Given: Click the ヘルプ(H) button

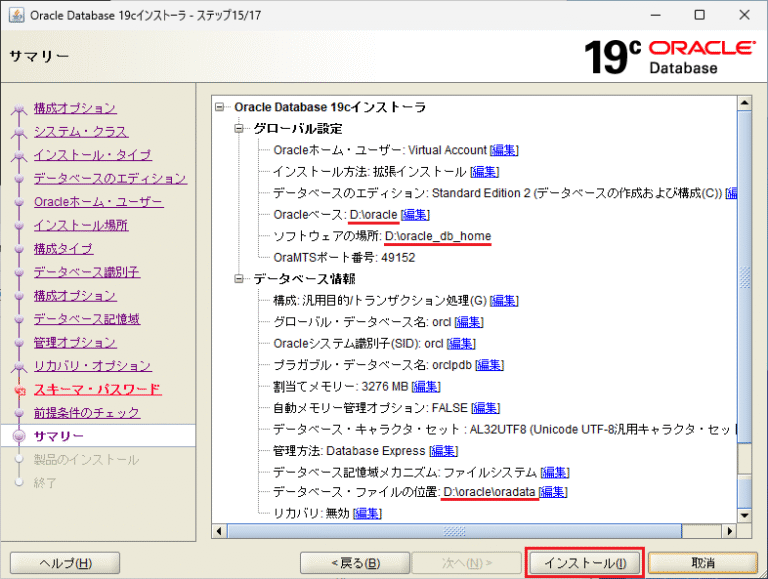Looking at the screenshot, I should 65,563.
